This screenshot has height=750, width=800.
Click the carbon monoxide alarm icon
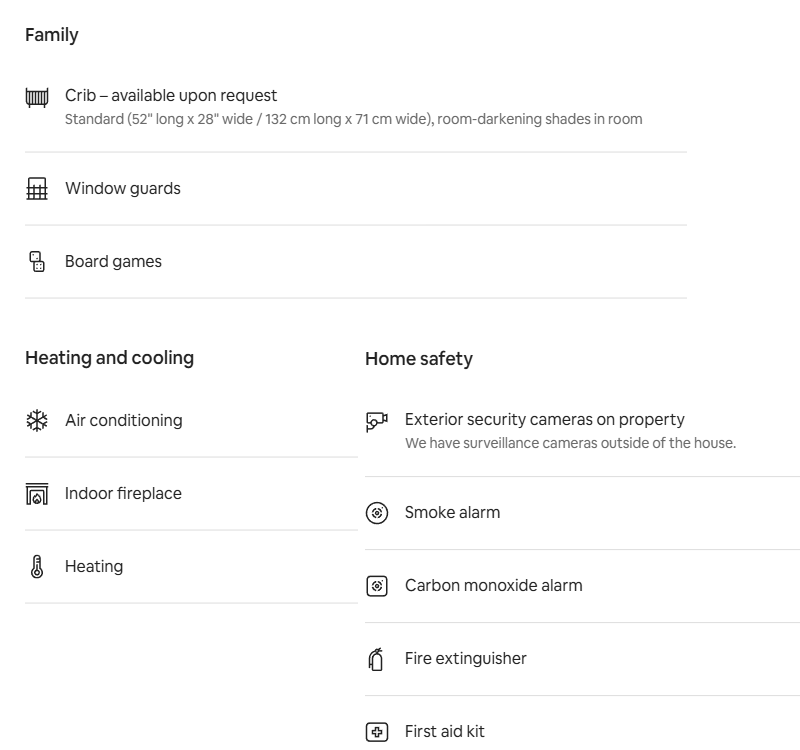[x=377, y=585]
